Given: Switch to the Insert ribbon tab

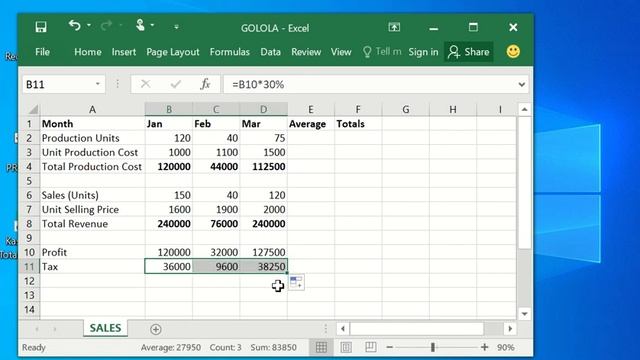Looking at the screenshot, I should click(x=124, y=52).
